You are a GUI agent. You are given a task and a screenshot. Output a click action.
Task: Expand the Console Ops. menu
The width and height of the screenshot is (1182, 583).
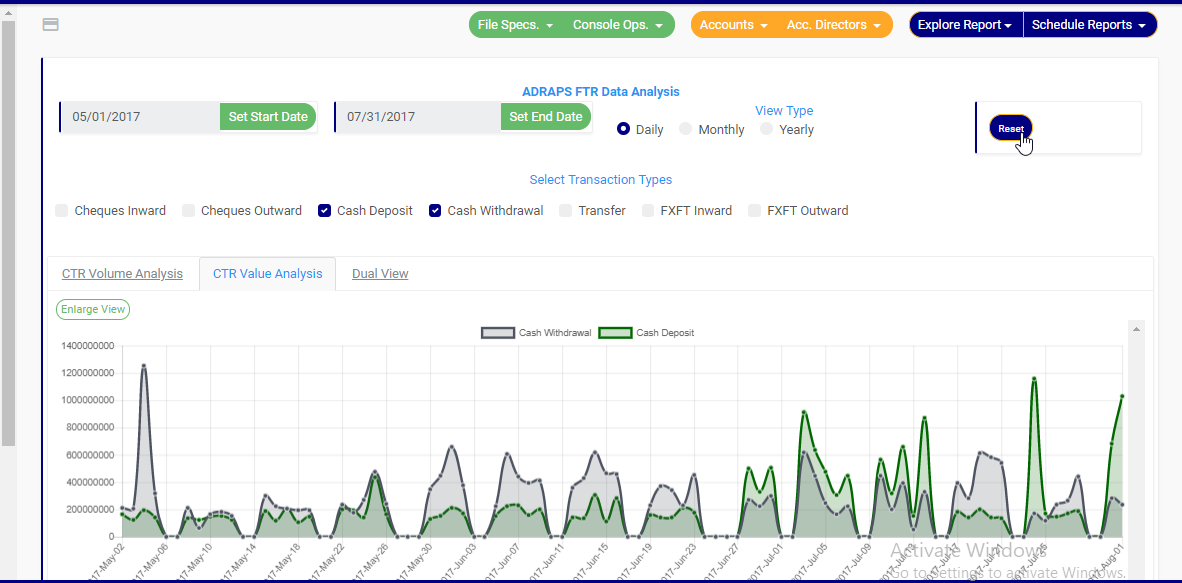point(617,25)
